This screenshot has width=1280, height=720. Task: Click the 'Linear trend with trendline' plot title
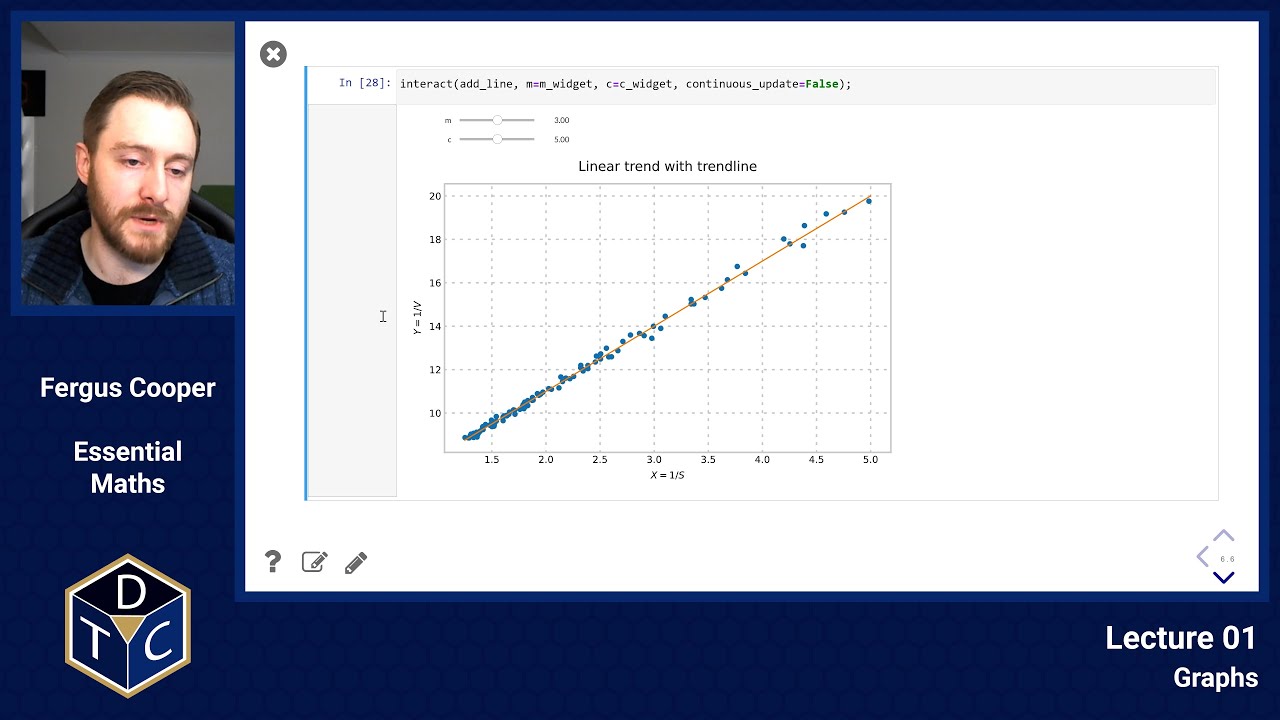point(667,166)
